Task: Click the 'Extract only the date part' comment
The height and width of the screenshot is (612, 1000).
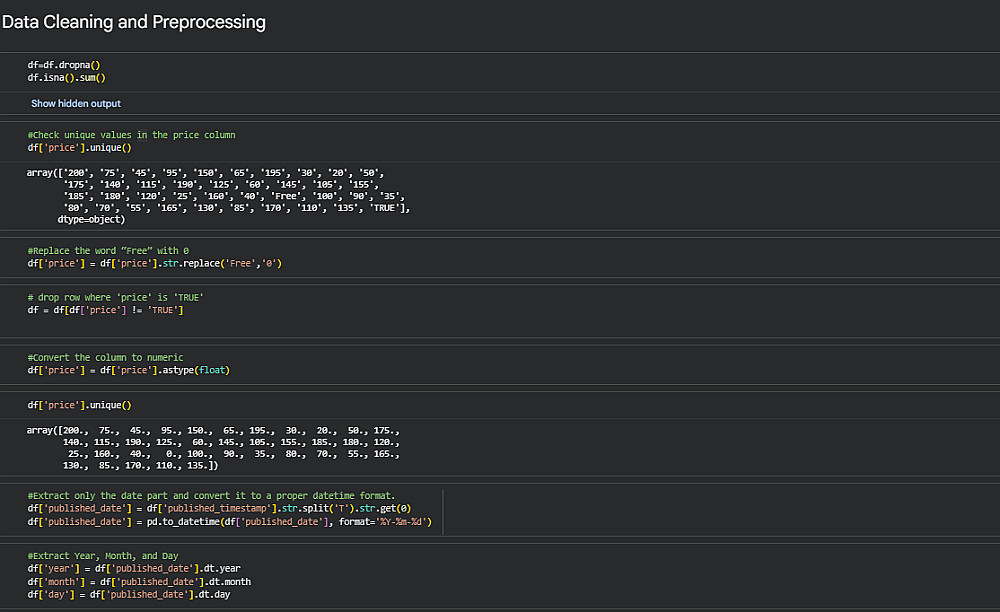Action: pos(211,496)
